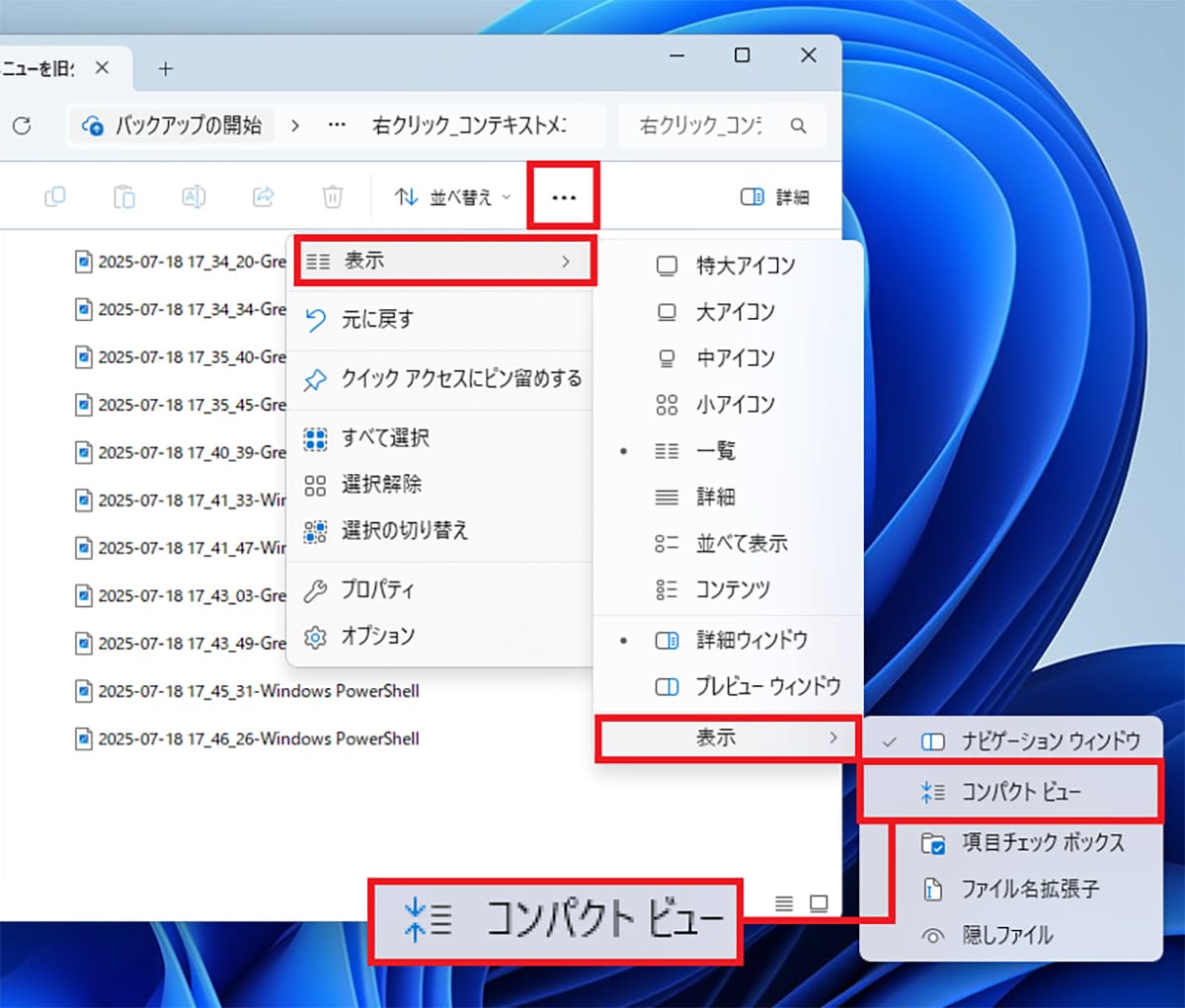Choose クイック アクセスにピン留めする

click(x=439, y=378)
